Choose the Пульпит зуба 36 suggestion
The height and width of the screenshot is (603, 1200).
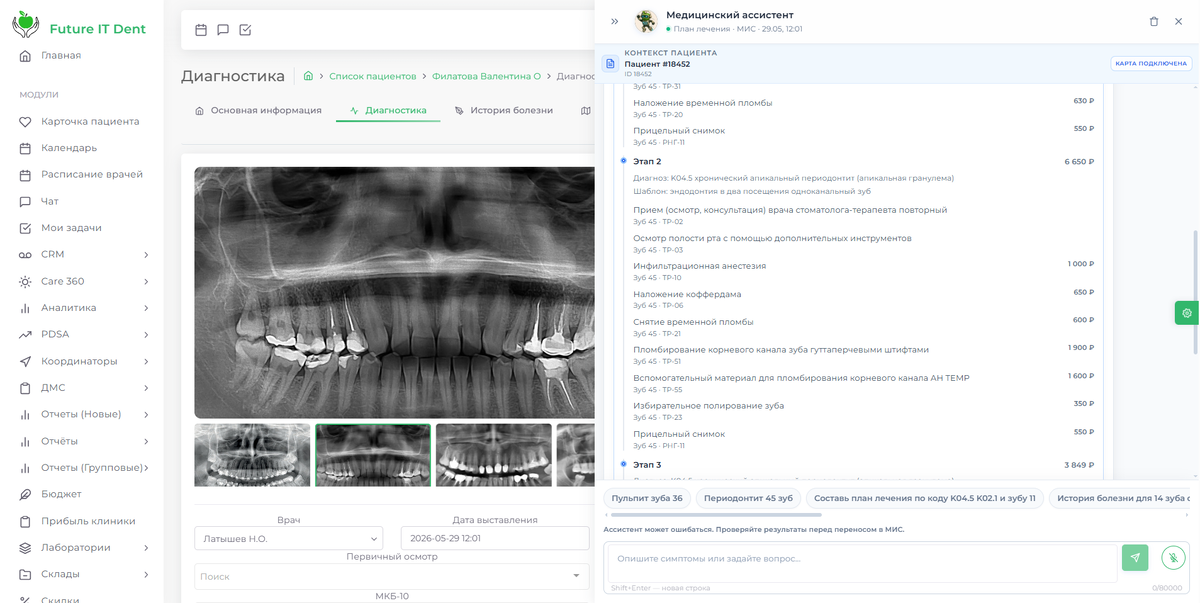(x=647, y=498)
